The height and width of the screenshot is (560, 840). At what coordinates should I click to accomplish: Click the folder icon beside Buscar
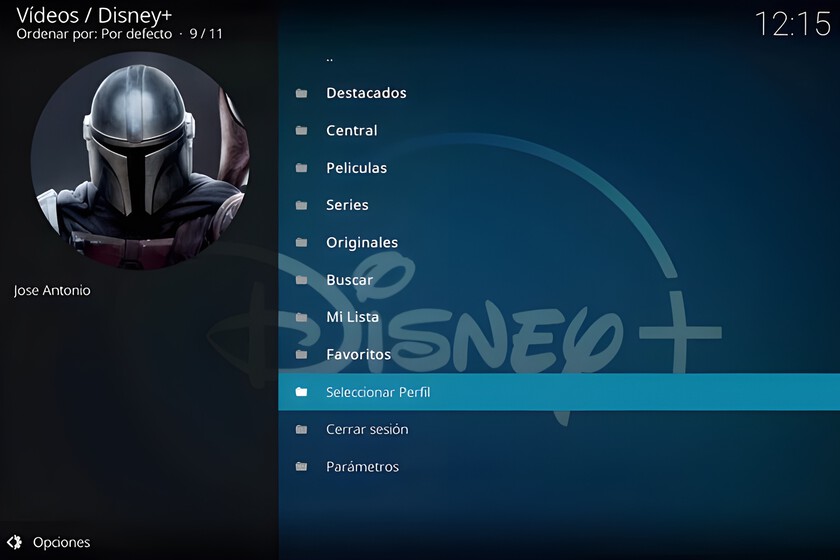(x=302, y=280)
